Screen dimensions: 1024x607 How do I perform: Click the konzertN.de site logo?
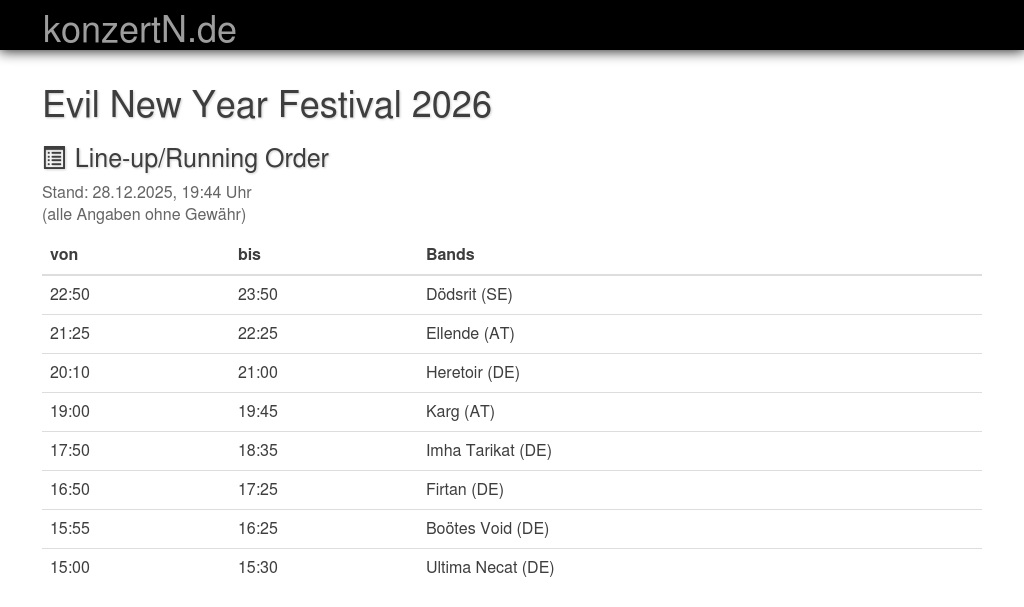point(139,30)
